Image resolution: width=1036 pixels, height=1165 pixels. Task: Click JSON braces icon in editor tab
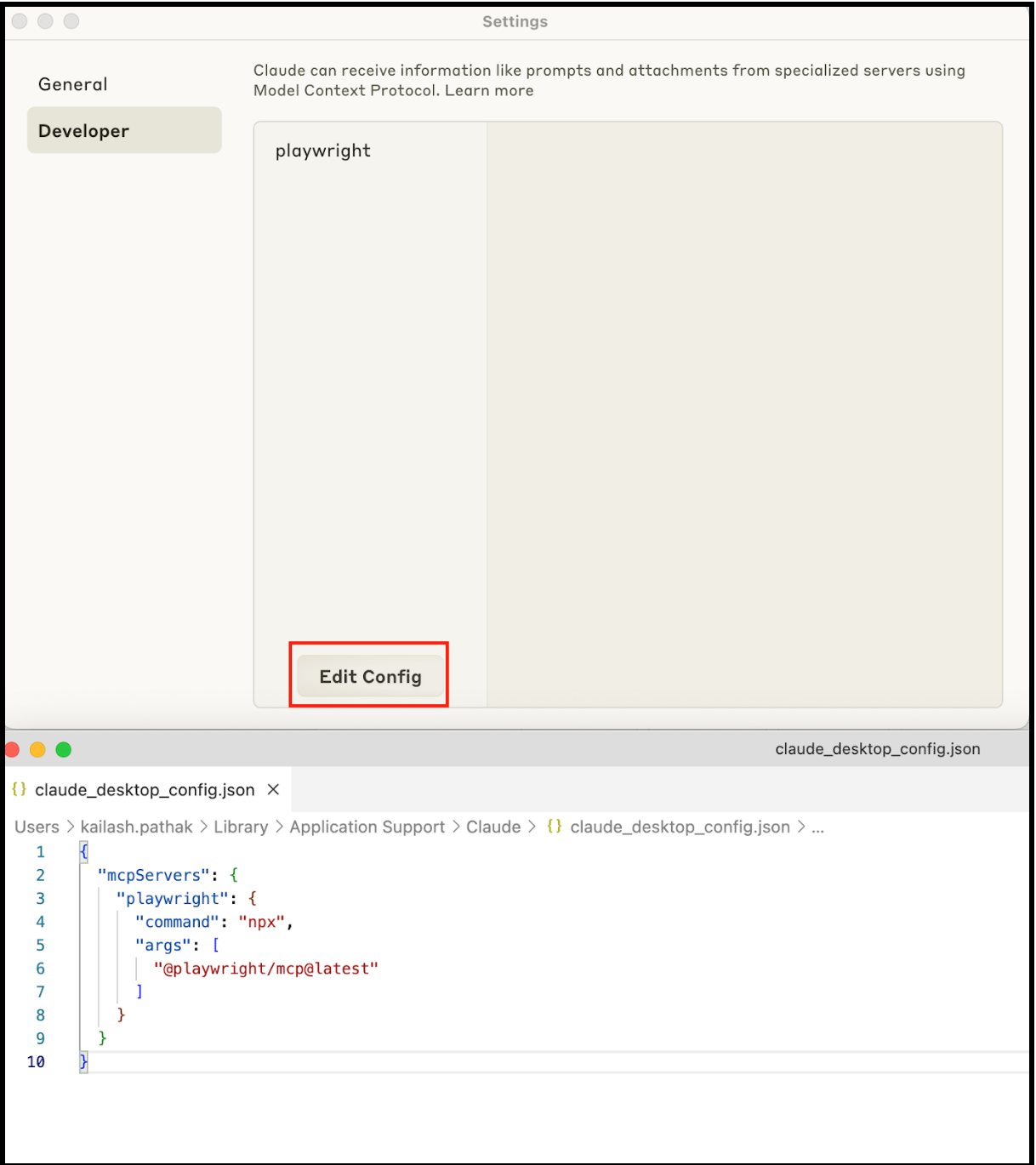click(x=20, y=790)
